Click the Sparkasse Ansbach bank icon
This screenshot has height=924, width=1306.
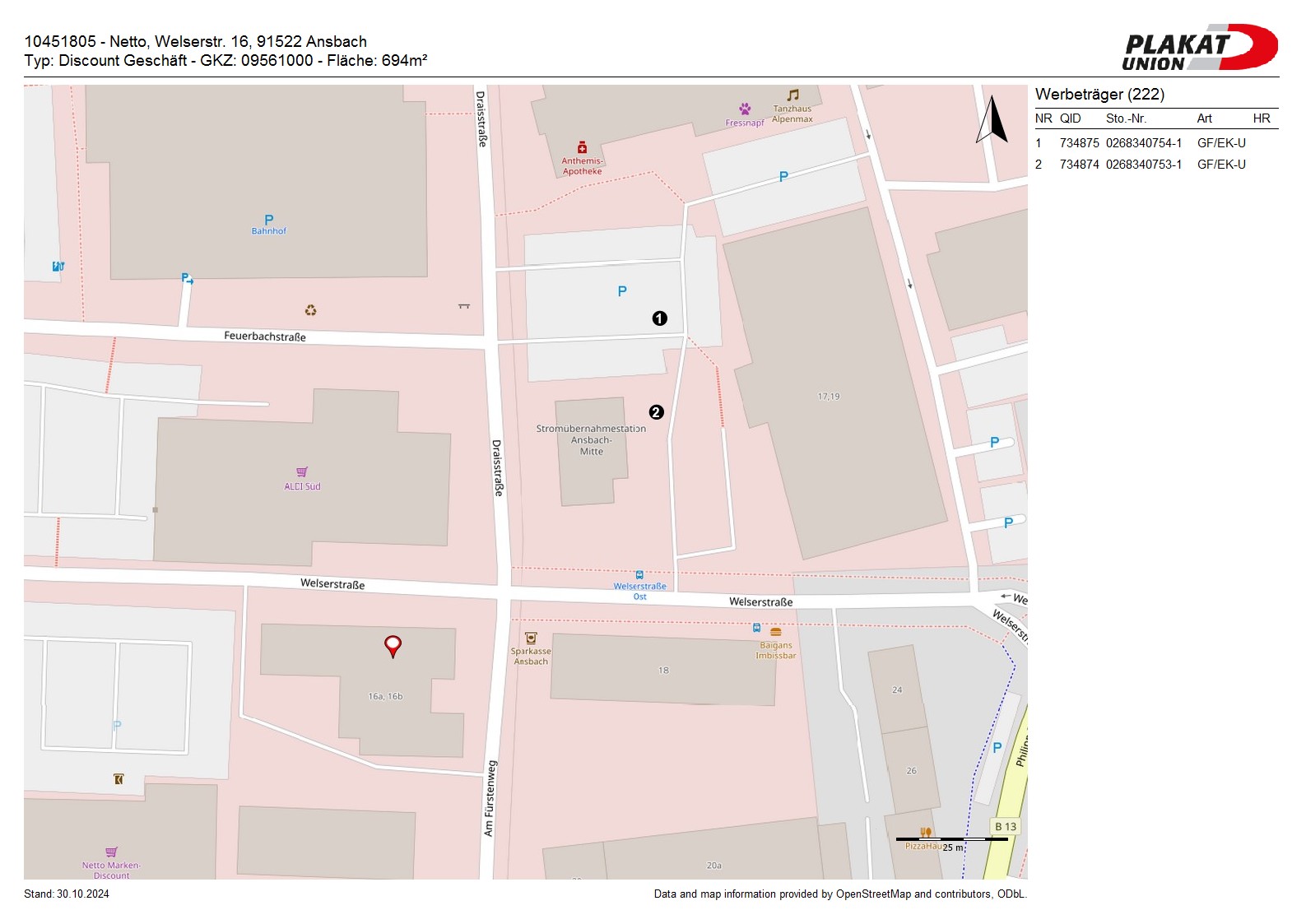click(531, 638)
